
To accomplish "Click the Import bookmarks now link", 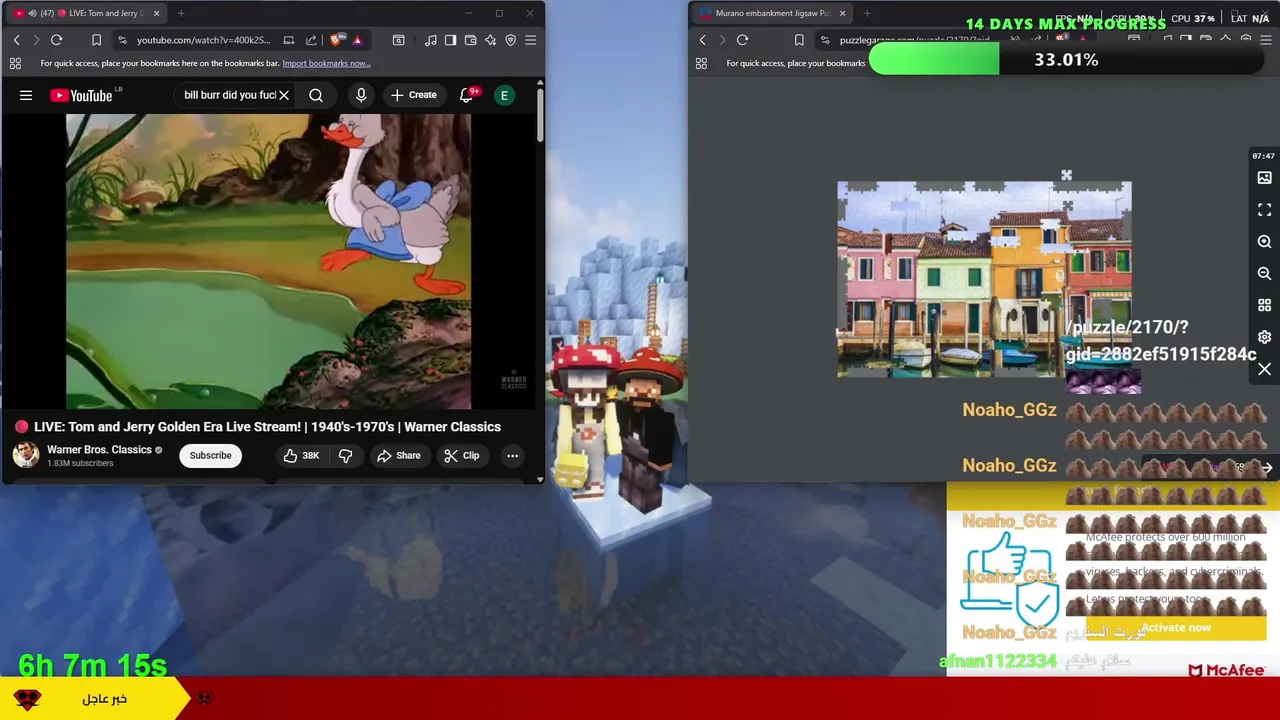I will [x=326, y=63].
